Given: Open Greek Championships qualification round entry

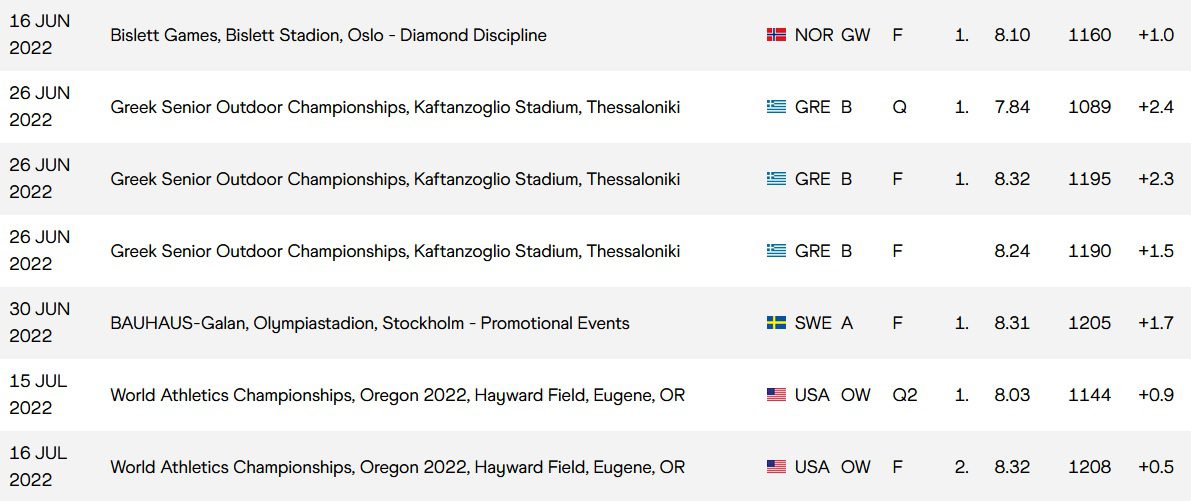Looking at the screenshot, I should coord(395,107).
